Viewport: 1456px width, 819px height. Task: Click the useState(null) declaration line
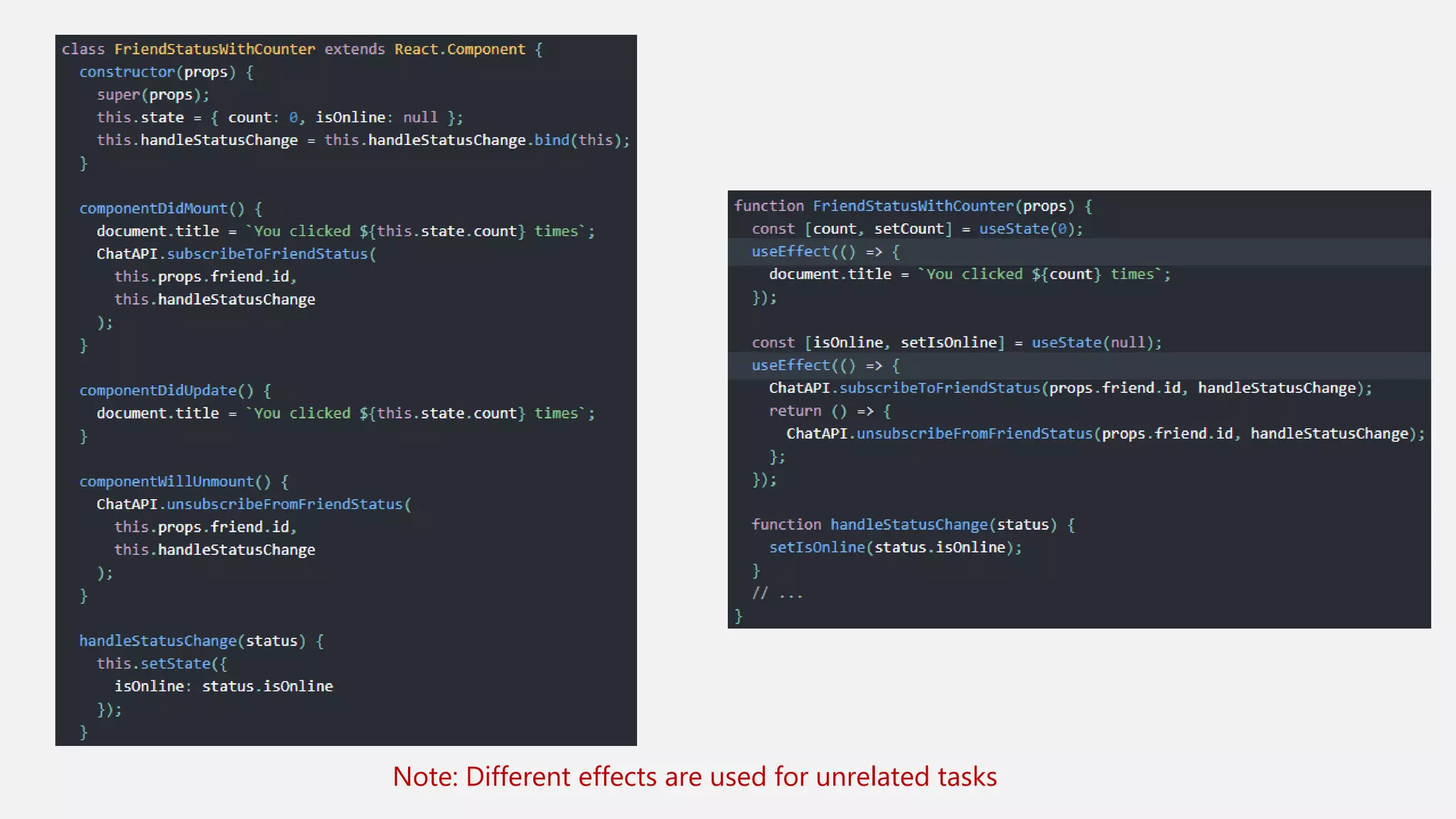pyautogui.click(x=956, y=343)
